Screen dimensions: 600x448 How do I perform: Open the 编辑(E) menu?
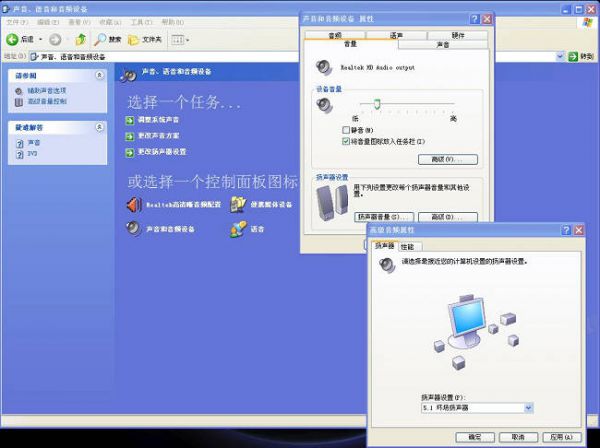pos(48,22)
